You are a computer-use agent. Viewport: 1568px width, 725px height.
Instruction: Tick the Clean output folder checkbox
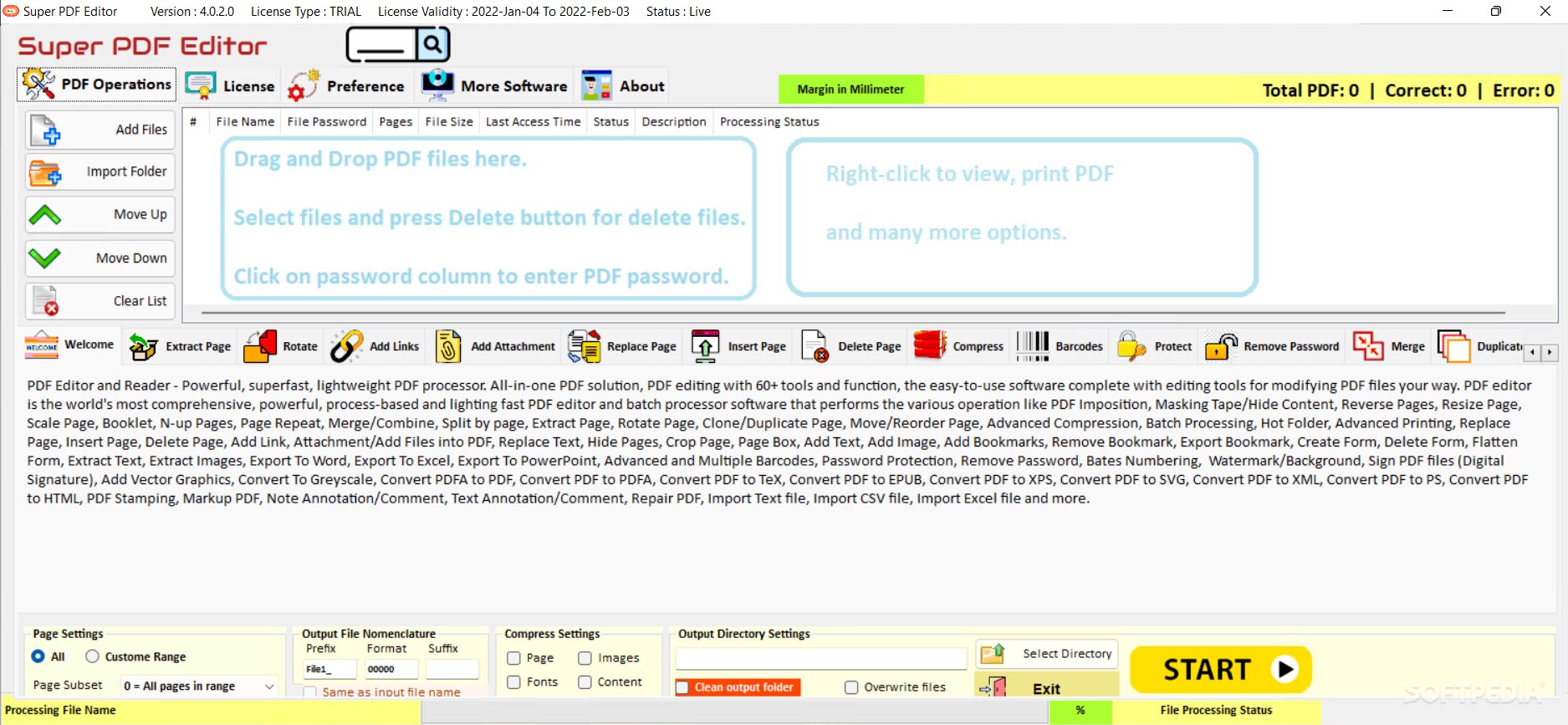click(x=682, y=687)
